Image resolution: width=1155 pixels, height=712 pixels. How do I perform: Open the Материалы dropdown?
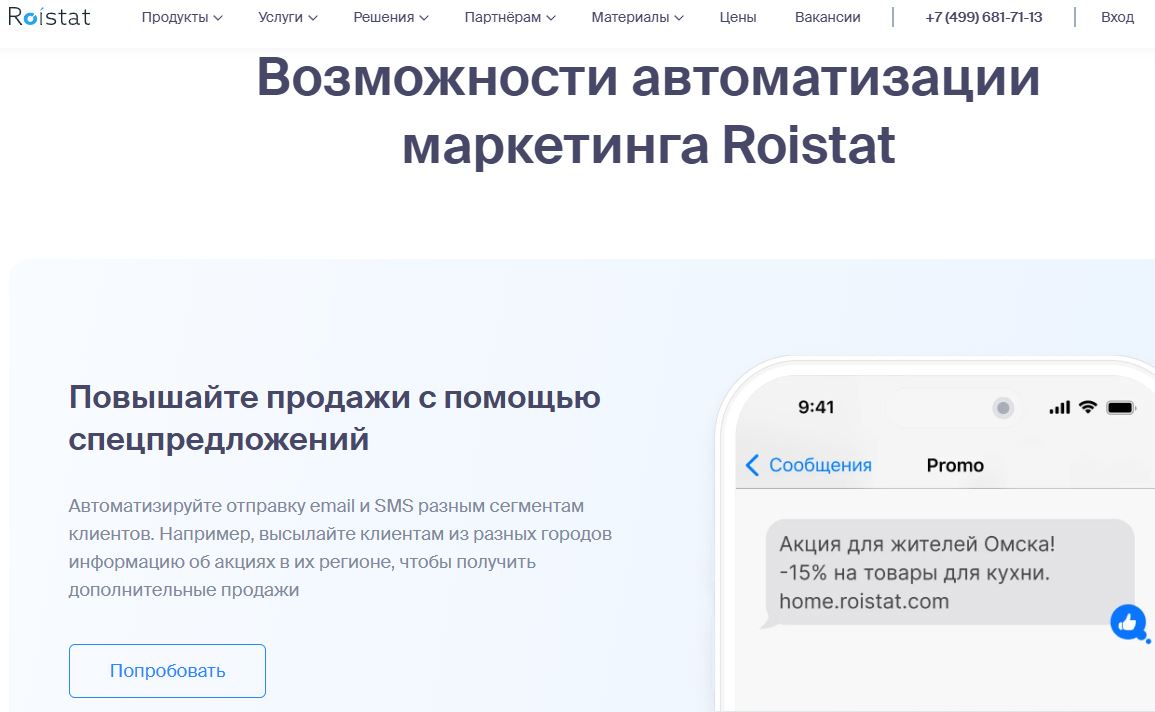pyautogui.click(x=637, y=17)
